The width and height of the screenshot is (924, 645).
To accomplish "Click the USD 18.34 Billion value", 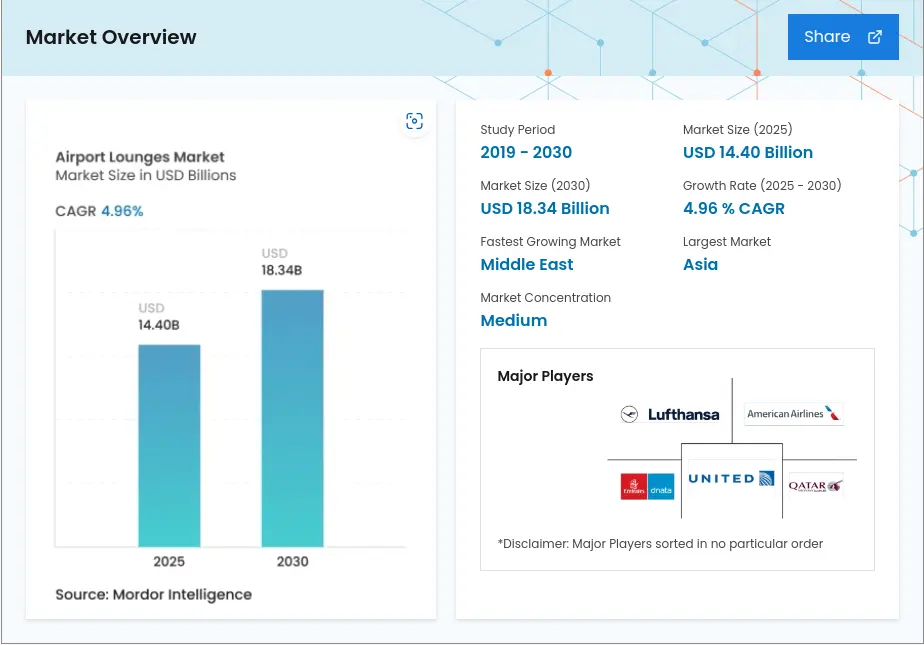I will click(x=545, y=209).
